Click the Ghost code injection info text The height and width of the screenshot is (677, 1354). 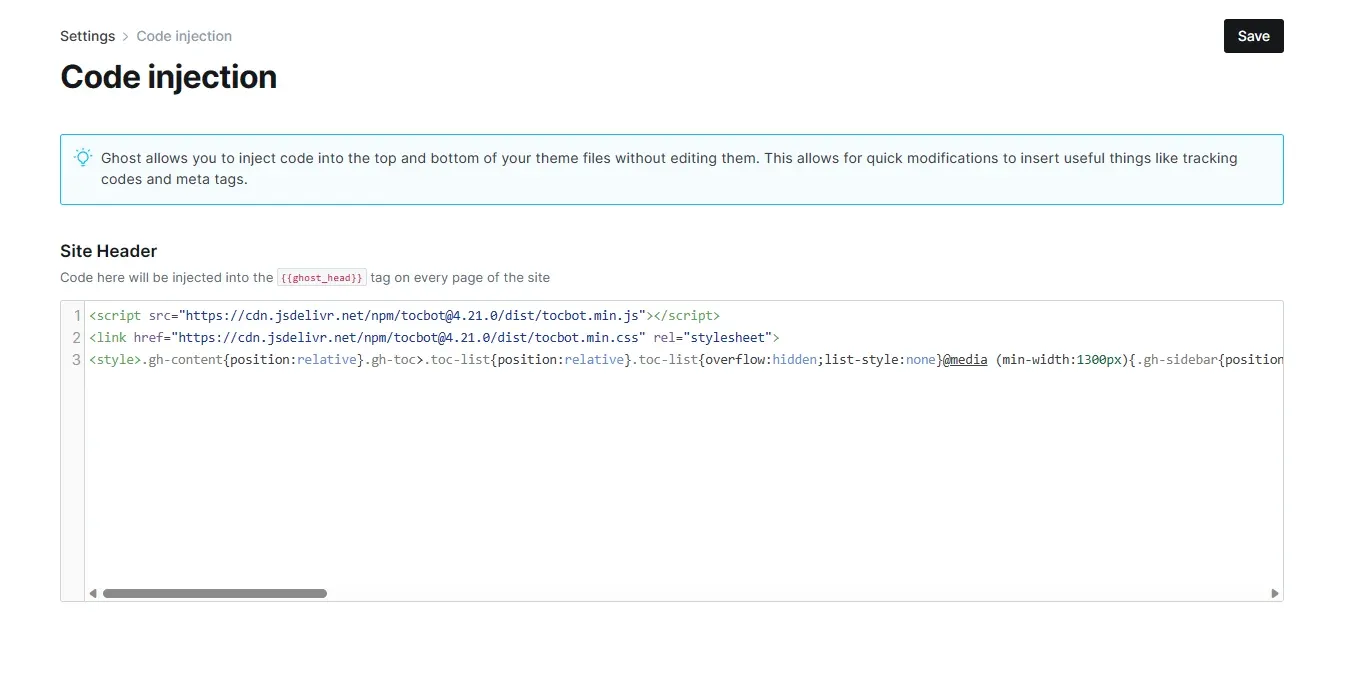tap(669, 169)
